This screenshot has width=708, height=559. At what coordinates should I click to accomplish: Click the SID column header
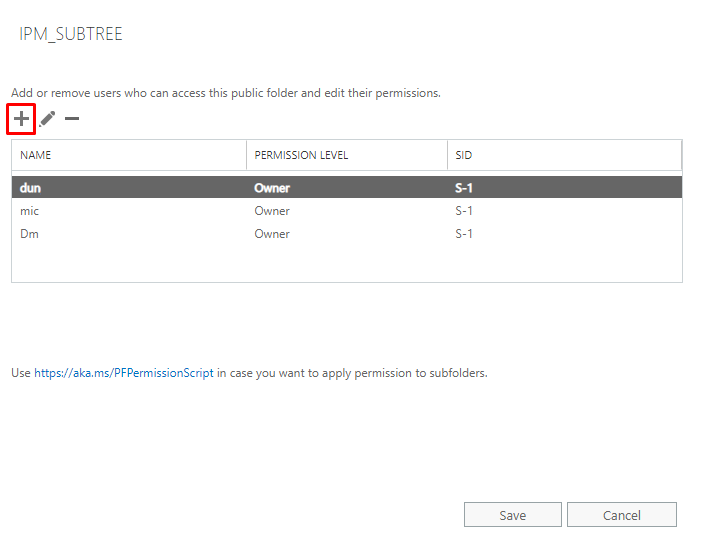tap(463, 156)
